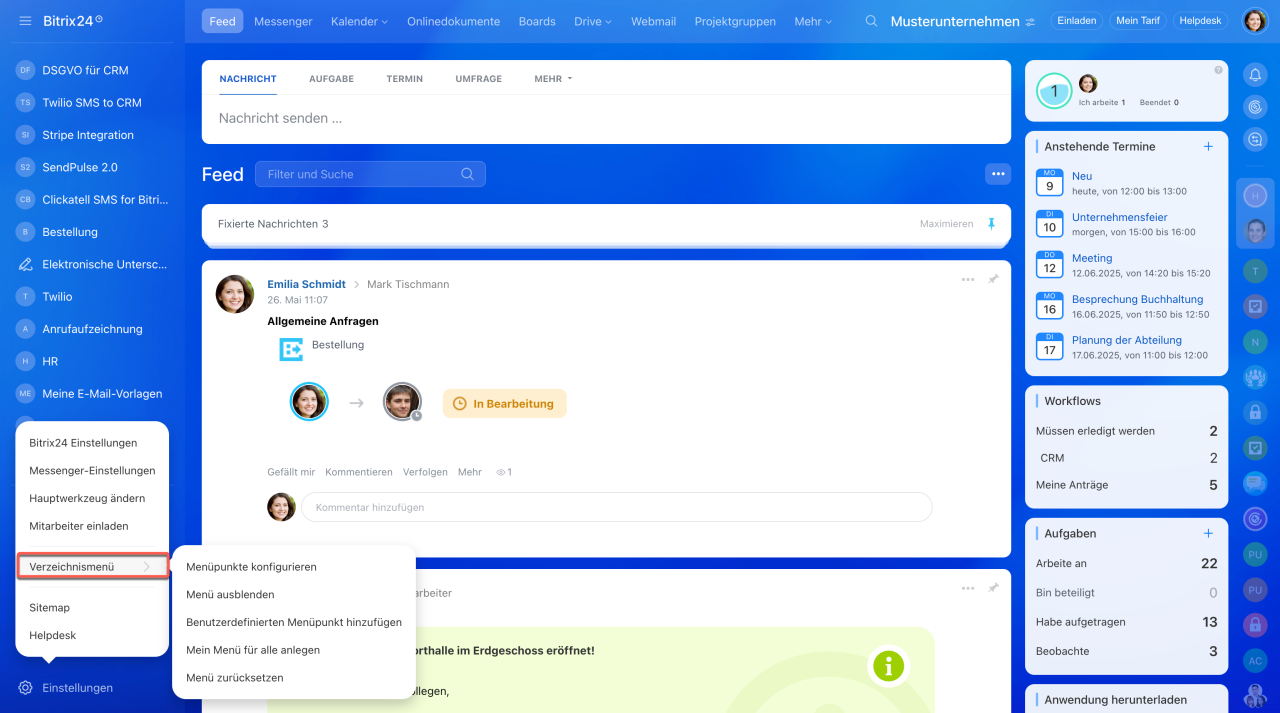Click the pin icon on Fixierte Nachrichten
Viewport: 1280px width, 713px height.
tap(991, 224)
